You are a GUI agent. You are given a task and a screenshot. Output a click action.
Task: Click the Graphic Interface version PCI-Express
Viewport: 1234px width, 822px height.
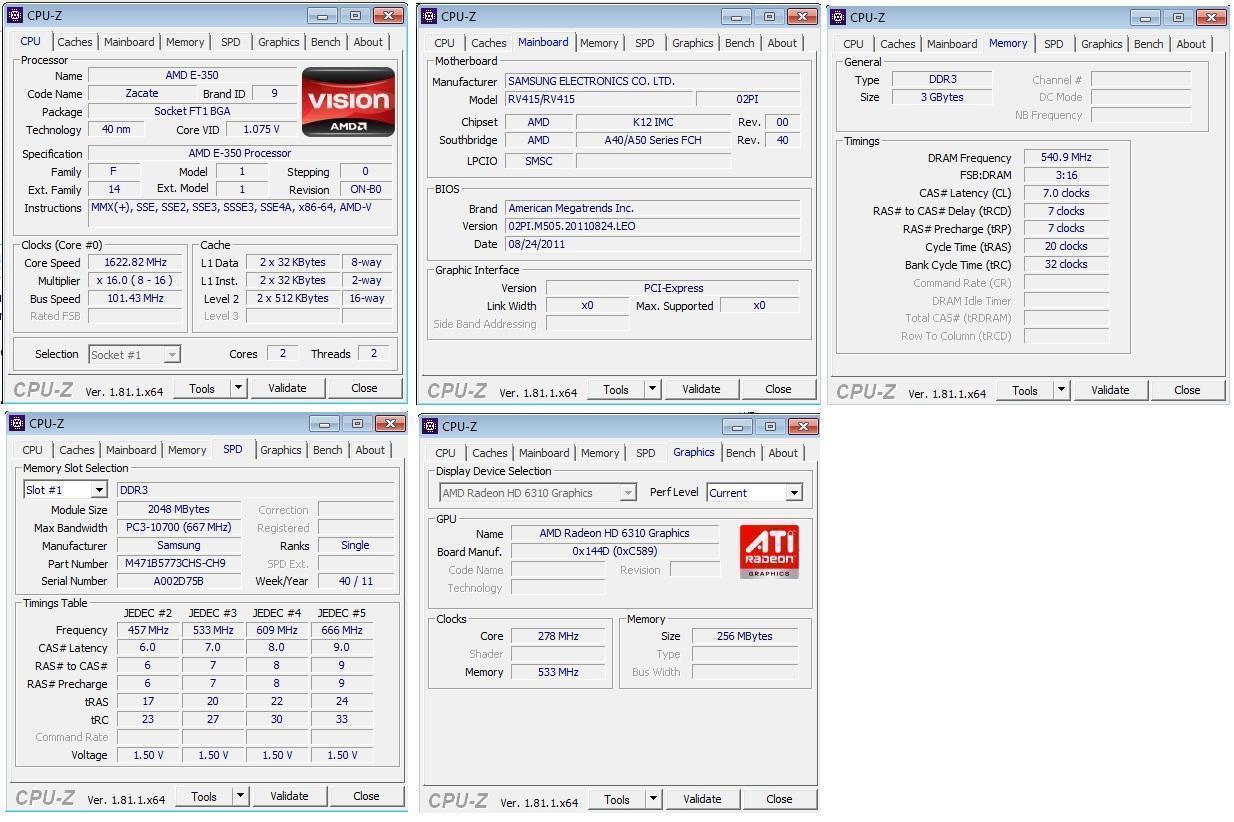tap(672, 288)
